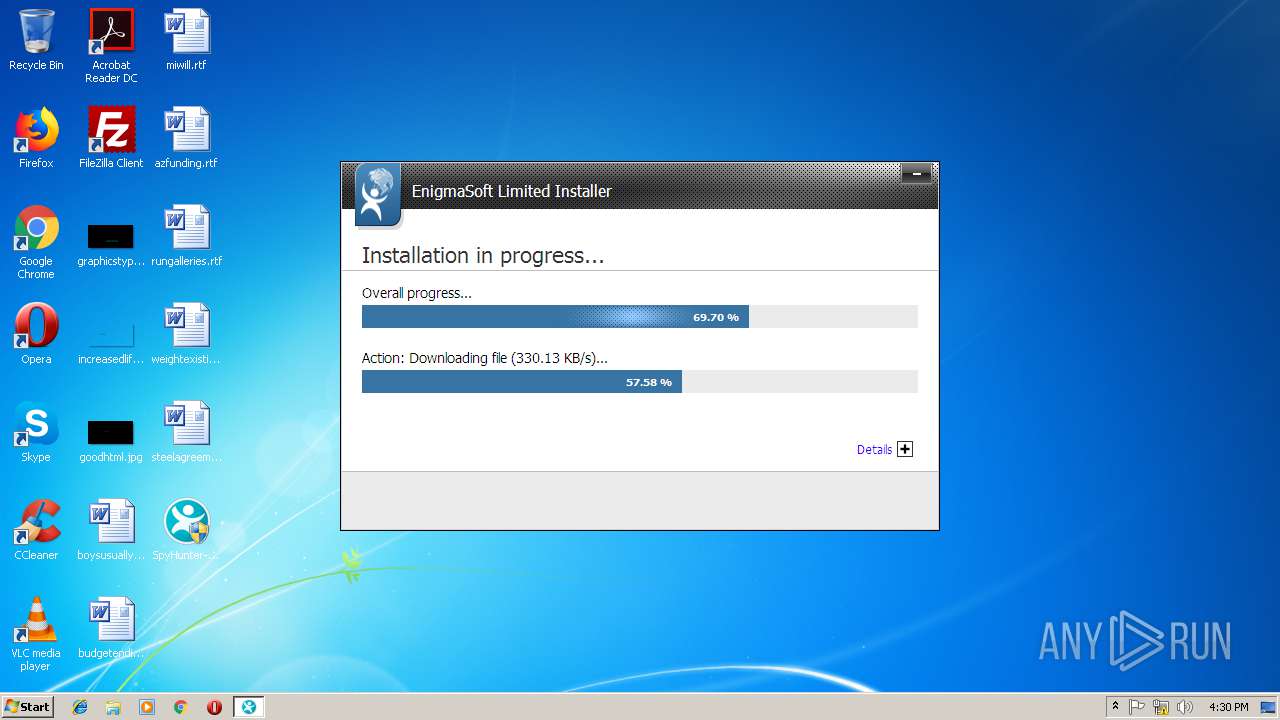Open network status tray icon
1280x720 pixels.
(x=1161, y=707)
